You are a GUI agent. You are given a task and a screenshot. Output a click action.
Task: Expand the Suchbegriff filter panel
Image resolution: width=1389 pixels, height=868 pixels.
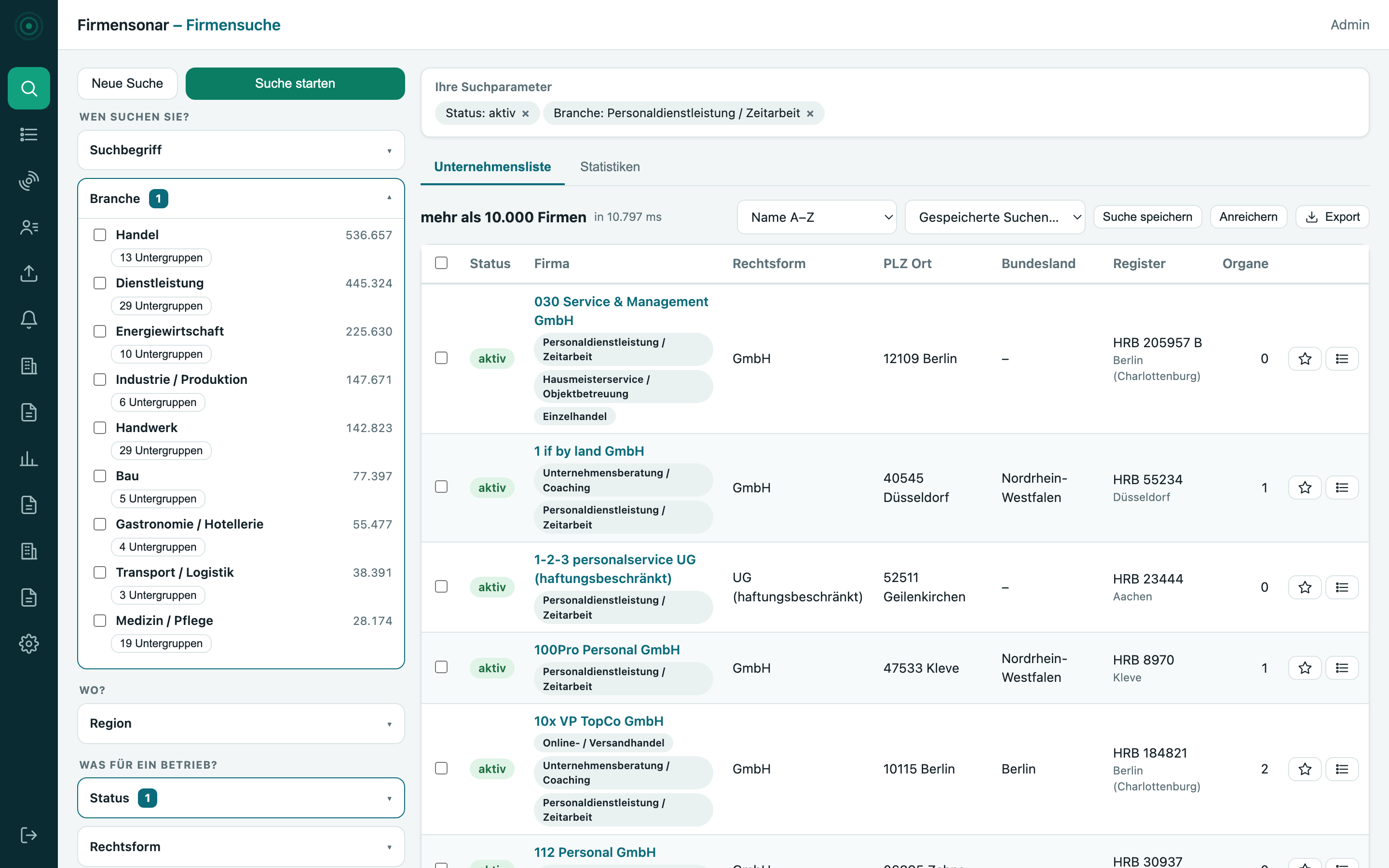click(241, 150)
